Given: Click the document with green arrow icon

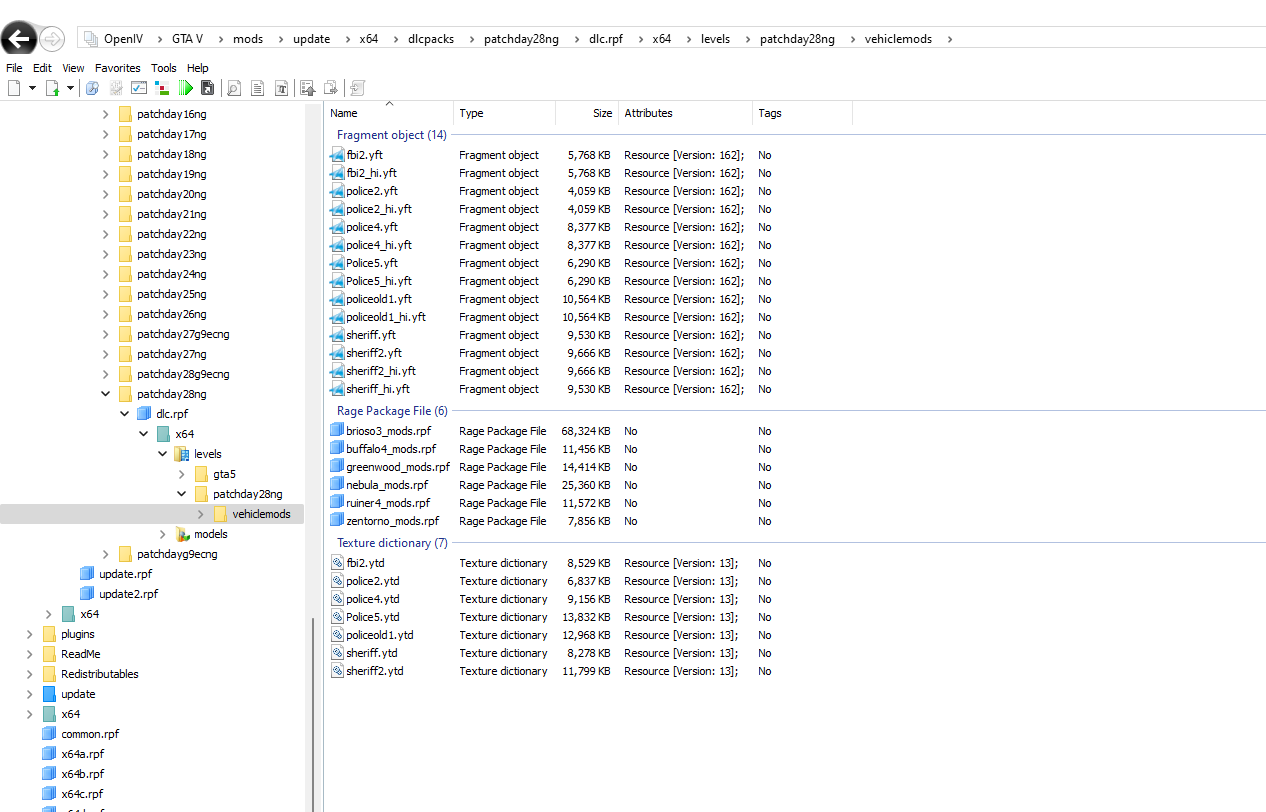Looking at the screenshot, I should 52,88.
